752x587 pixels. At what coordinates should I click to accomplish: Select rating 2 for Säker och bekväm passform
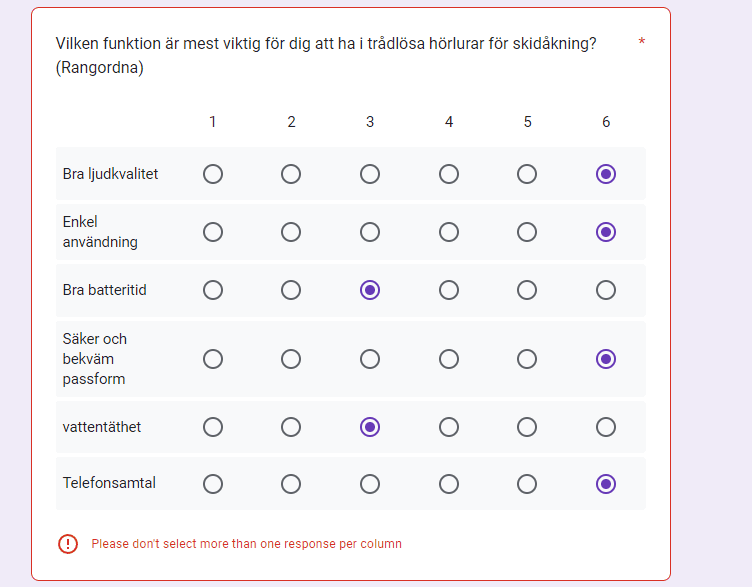tap(291, 359)
